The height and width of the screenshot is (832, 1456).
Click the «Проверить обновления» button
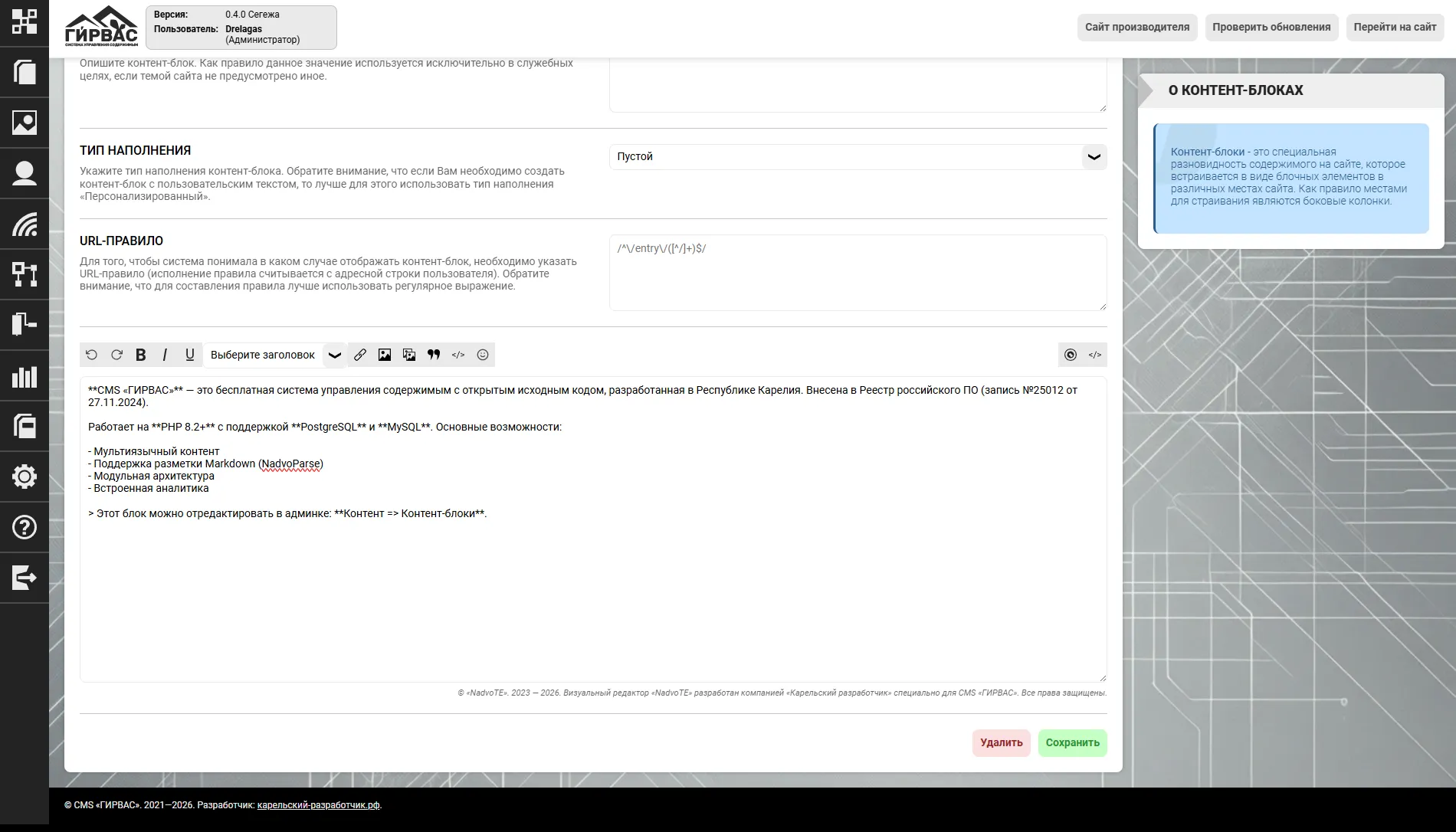tap(1271, 27)
